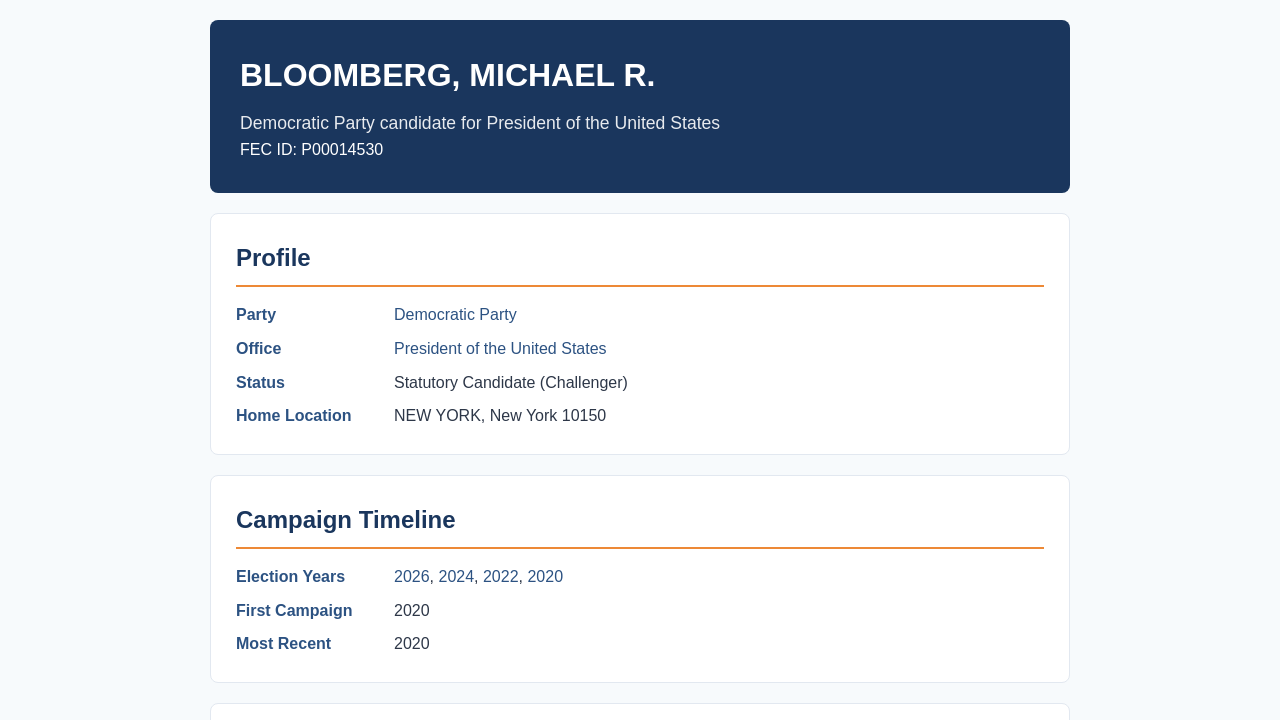This screenshot has width=1280, height=720.
Task: Click the NEW YORK, New York 10150 location
Action: tap(500, 416)
